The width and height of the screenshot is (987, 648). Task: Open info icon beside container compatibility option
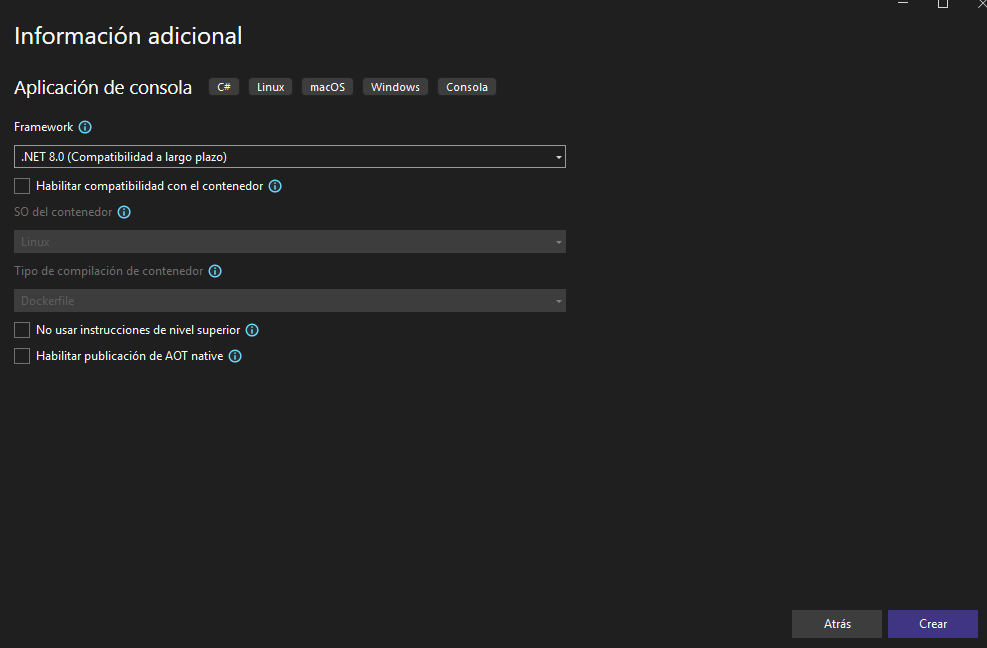275,186
